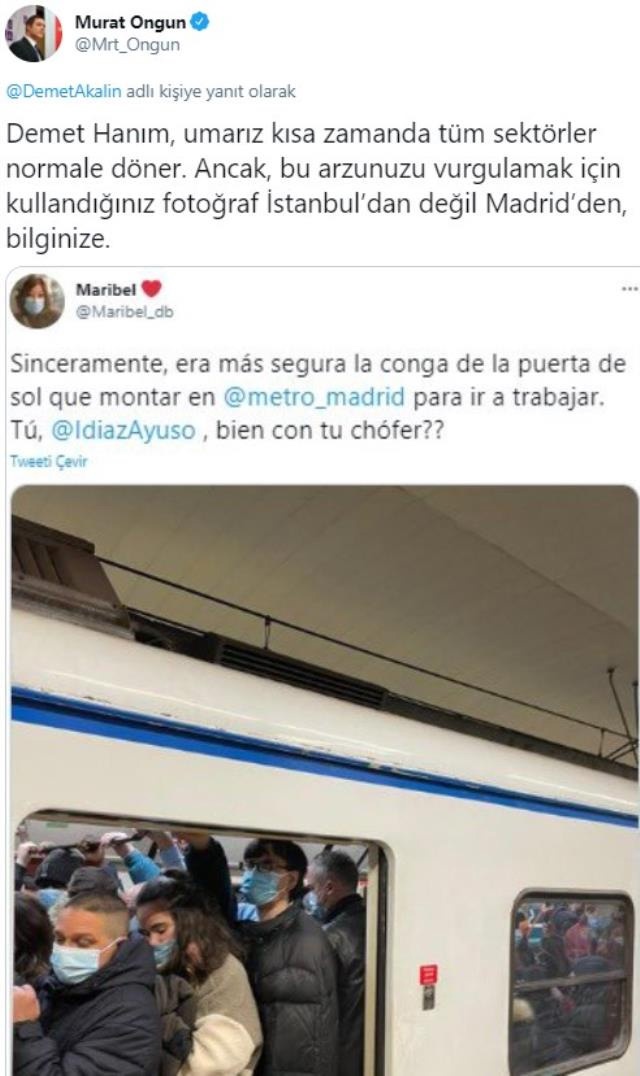Open Murat Ongun's profile picture

34,34
